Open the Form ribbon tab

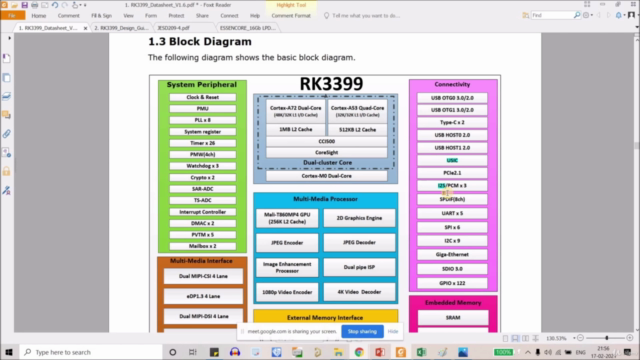tap(151, 16)
